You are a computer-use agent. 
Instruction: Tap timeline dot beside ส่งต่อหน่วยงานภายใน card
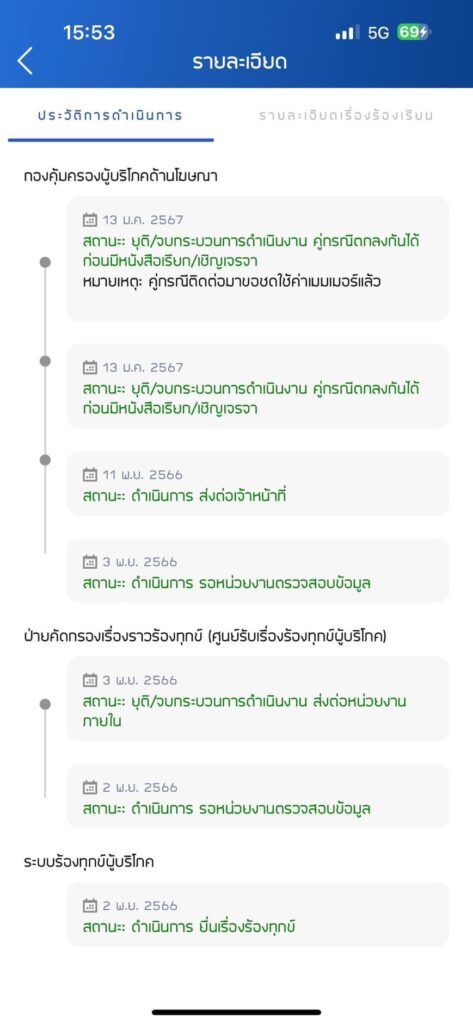tap(45, 704)
